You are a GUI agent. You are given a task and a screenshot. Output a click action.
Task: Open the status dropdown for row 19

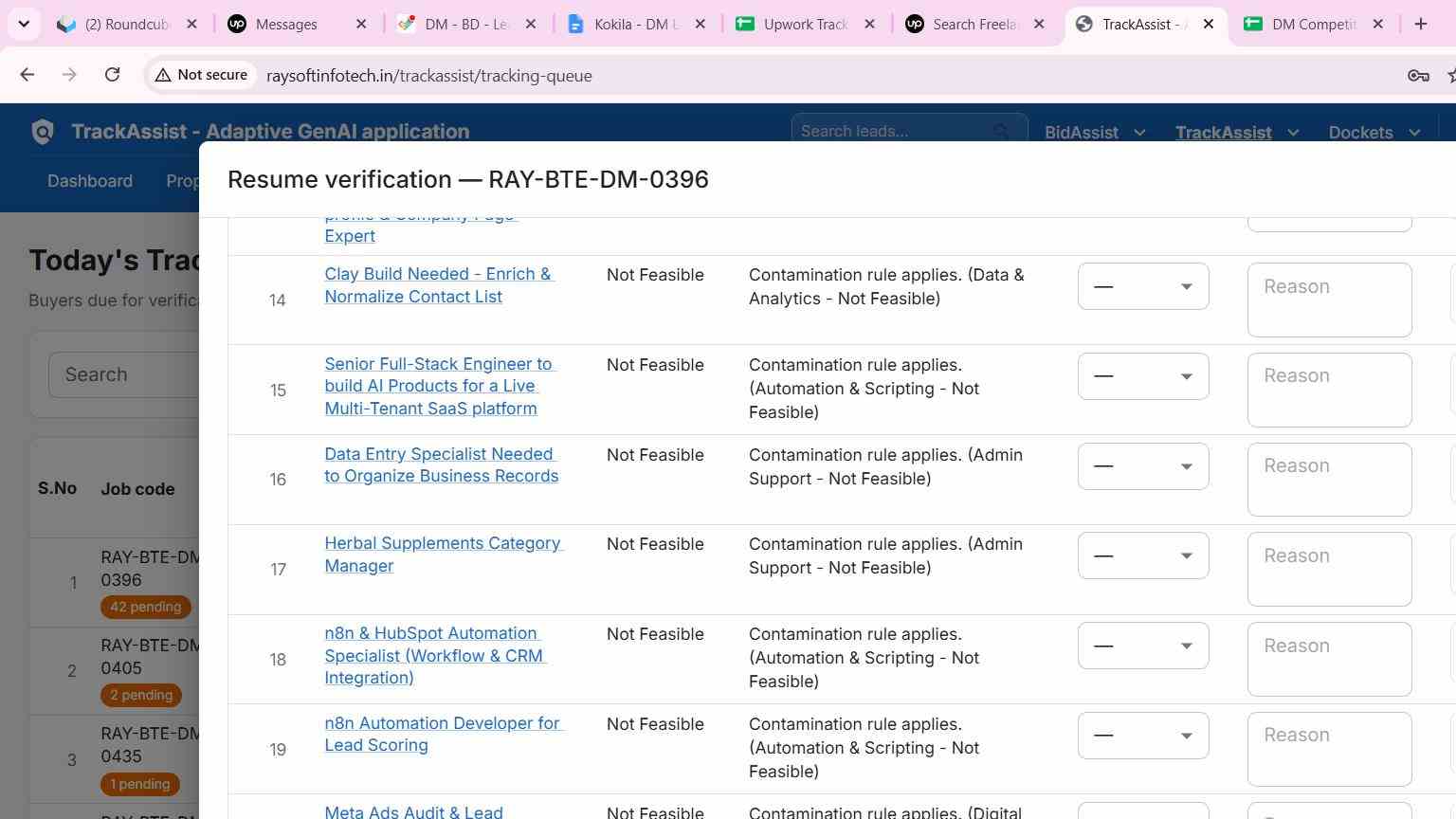point(1143,736)
